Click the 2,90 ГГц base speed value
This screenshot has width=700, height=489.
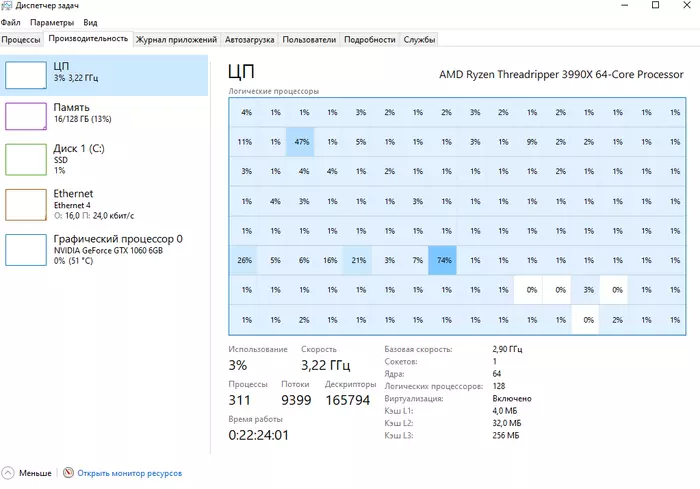click(507, 349)
